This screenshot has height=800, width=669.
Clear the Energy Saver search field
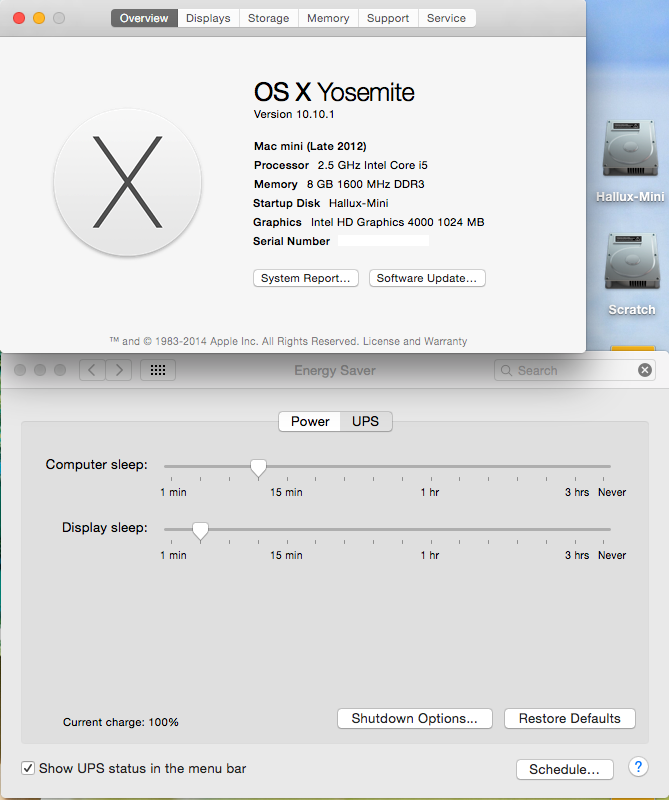(645, 370)
